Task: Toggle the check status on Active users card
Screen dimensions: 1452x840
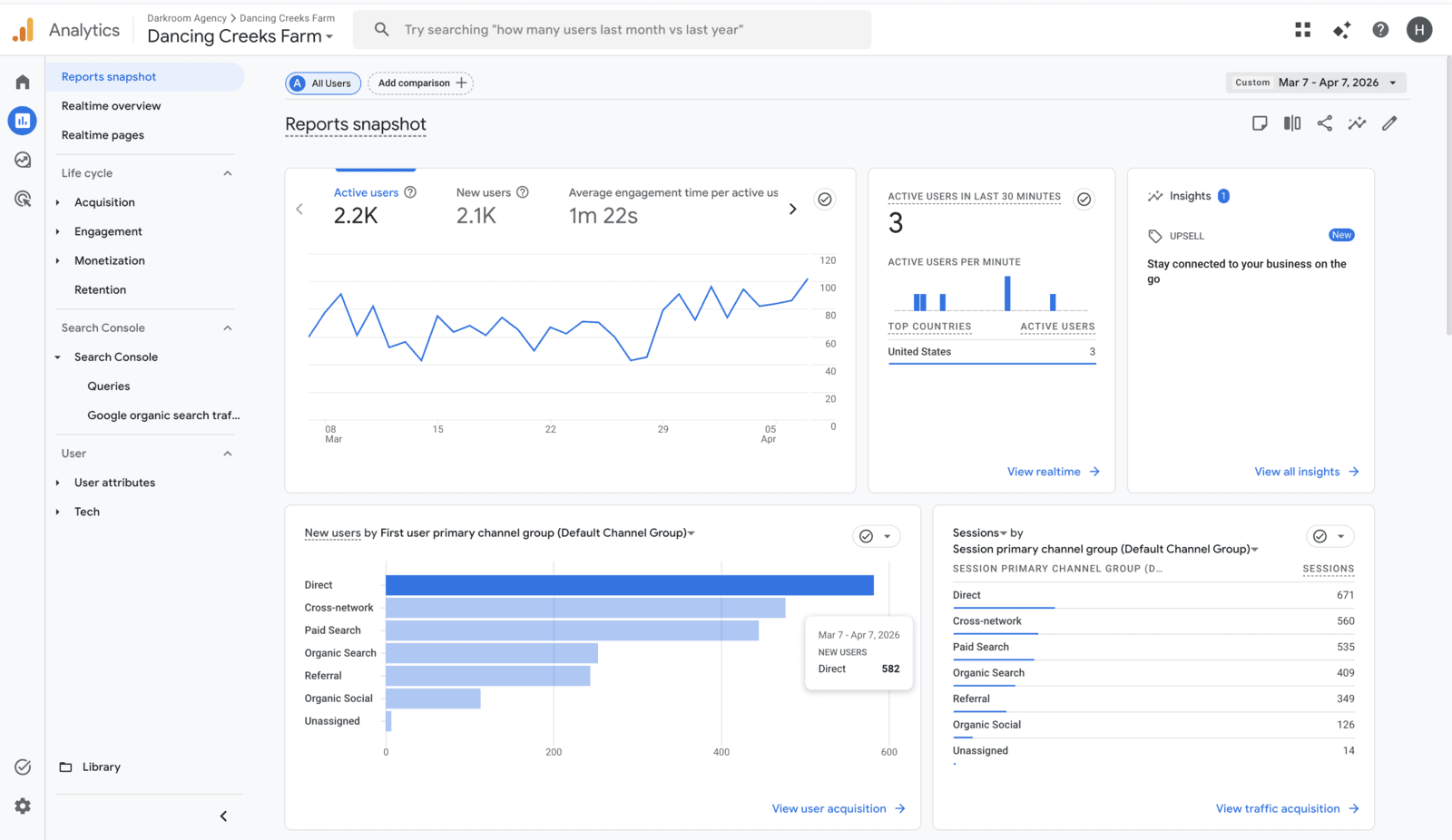Action: click(825, 200)
